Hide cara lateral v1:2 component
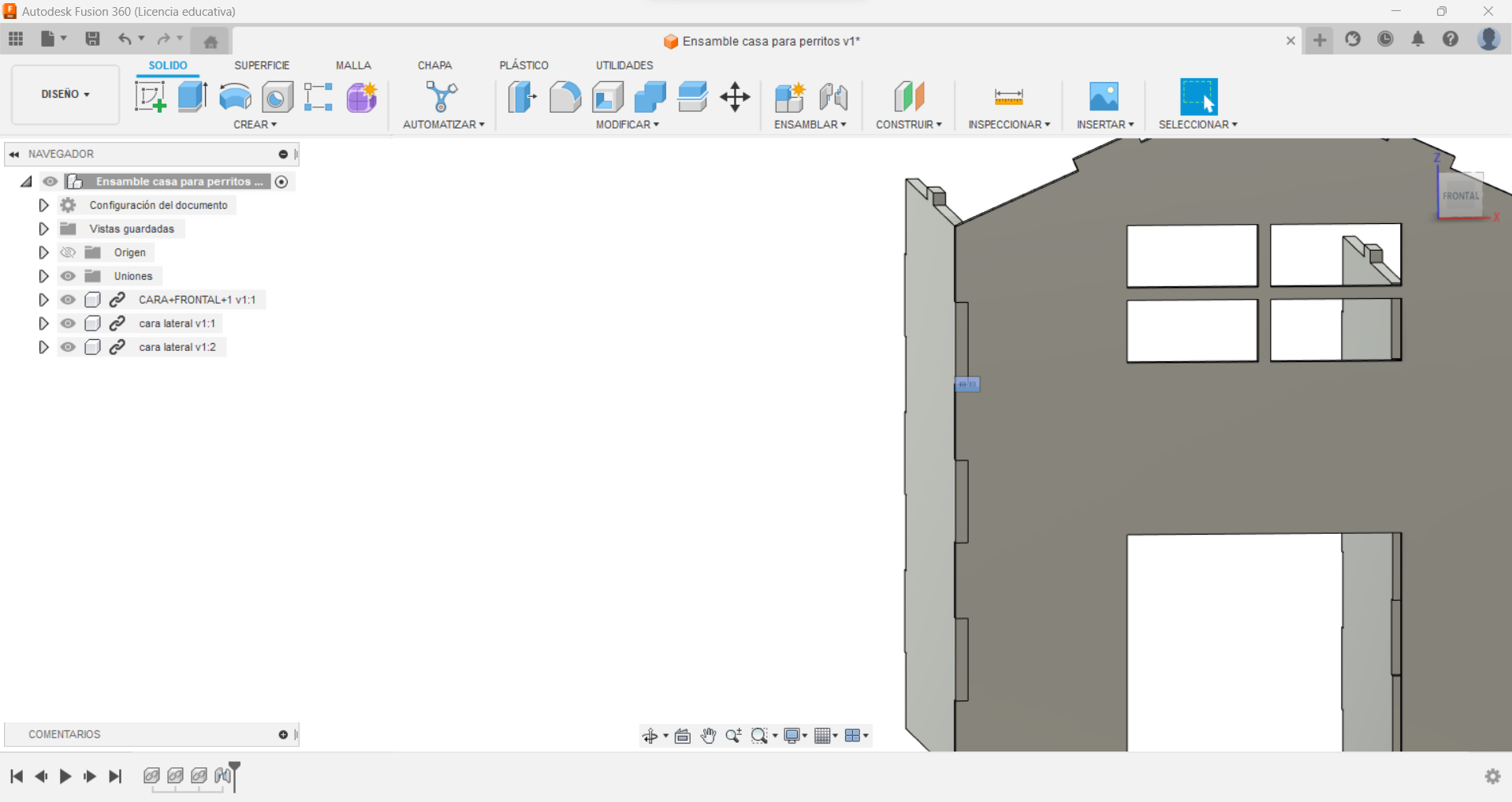Image resolution: width=1512 pixels, height=802 pixels. click(x=69, y=347)
